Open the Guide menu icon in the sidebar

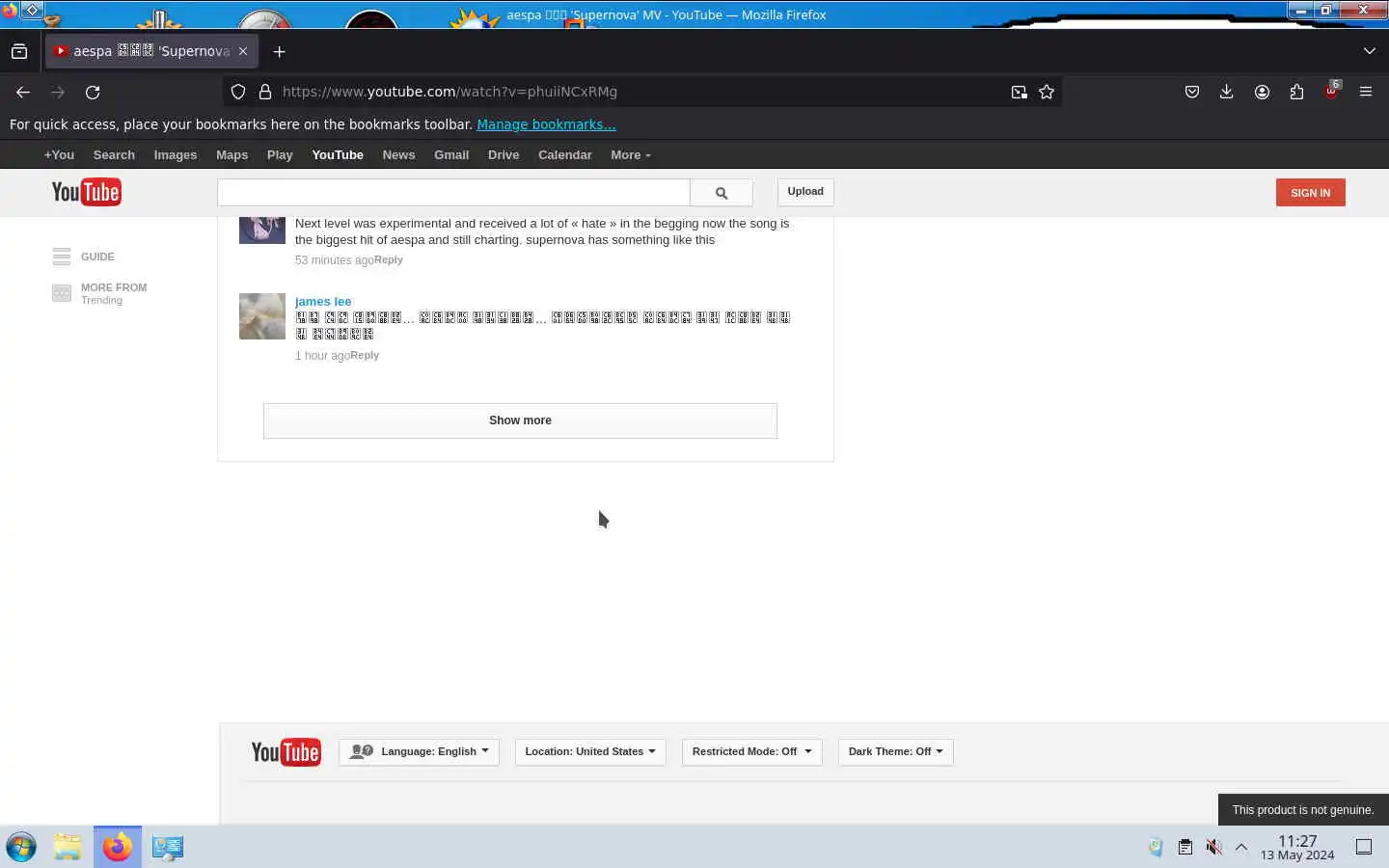[x=62, y=257]
